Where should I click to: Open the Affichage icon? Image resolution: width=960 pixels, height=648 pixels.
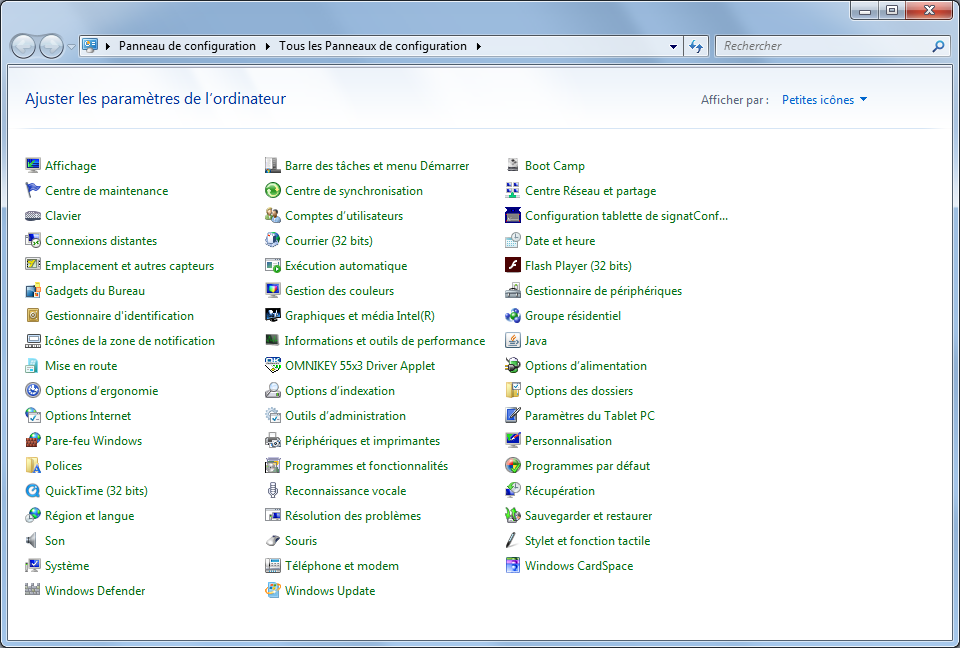32,165
